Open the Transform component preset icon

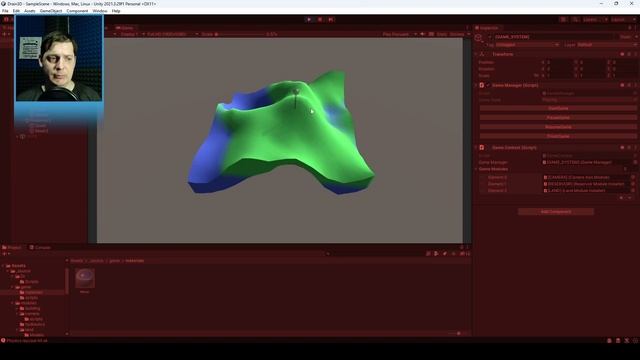pyautogui.click(x=629, y=54)
